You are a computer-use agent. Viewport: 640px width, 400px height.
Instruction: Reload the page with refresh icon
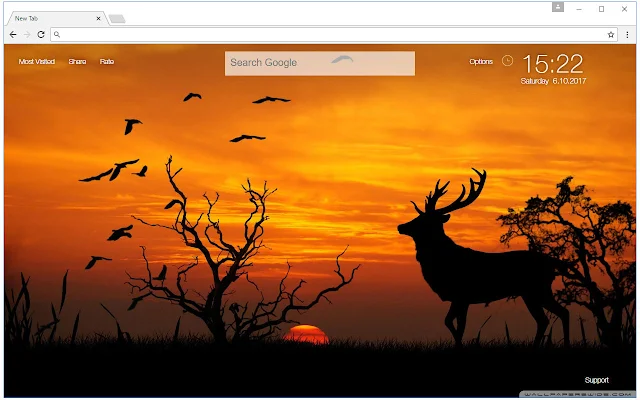(x=41, y=35)
